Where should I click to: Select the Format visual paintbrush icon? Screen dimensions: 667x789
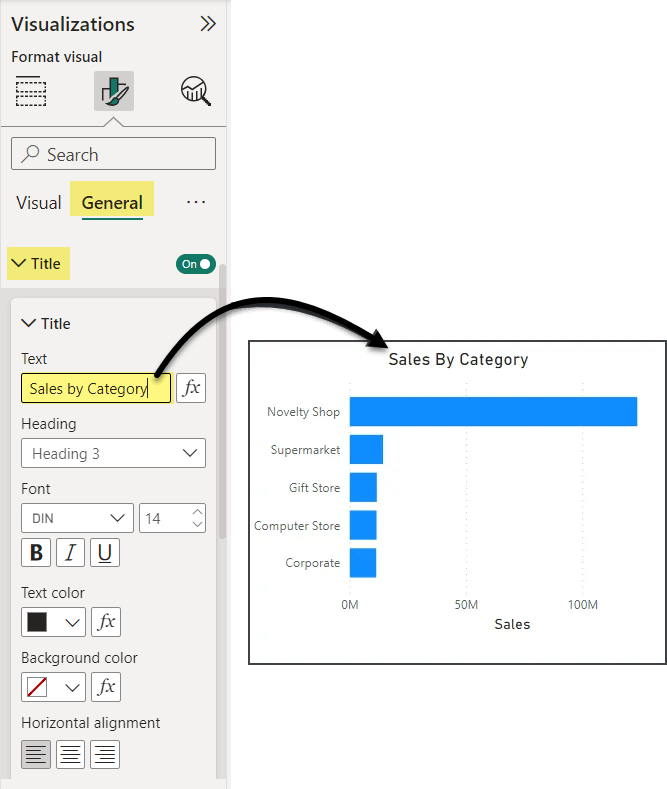click(x=113, y=91)
